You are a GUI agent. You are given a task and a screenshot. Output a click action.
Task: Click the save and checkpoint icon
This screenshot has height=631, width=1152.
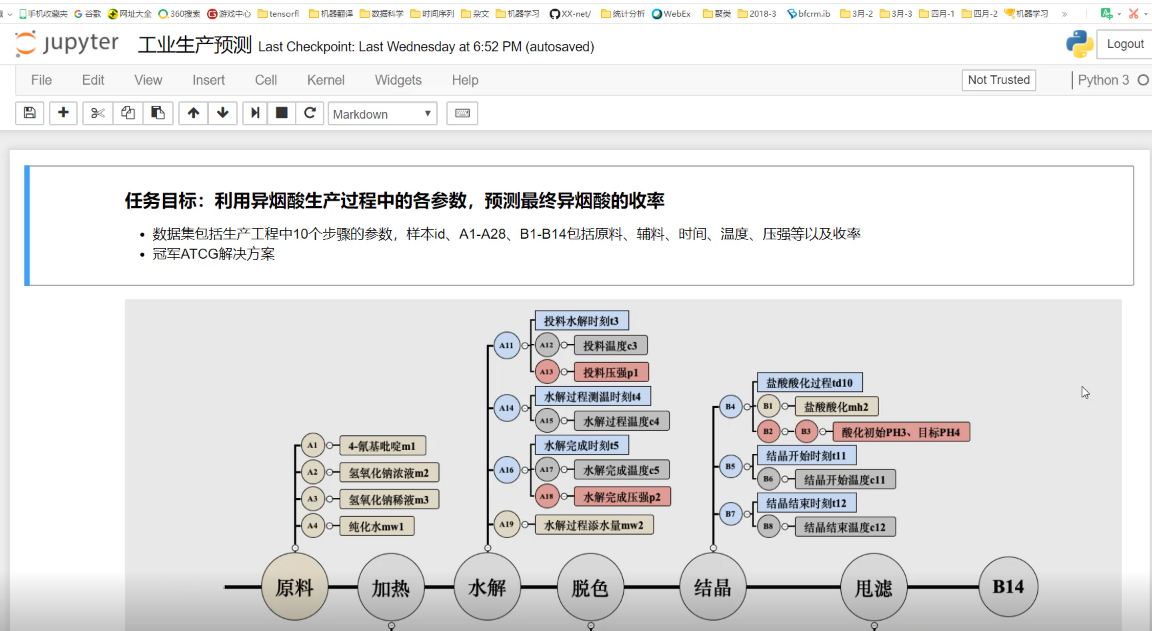click(x=29, y=113)
